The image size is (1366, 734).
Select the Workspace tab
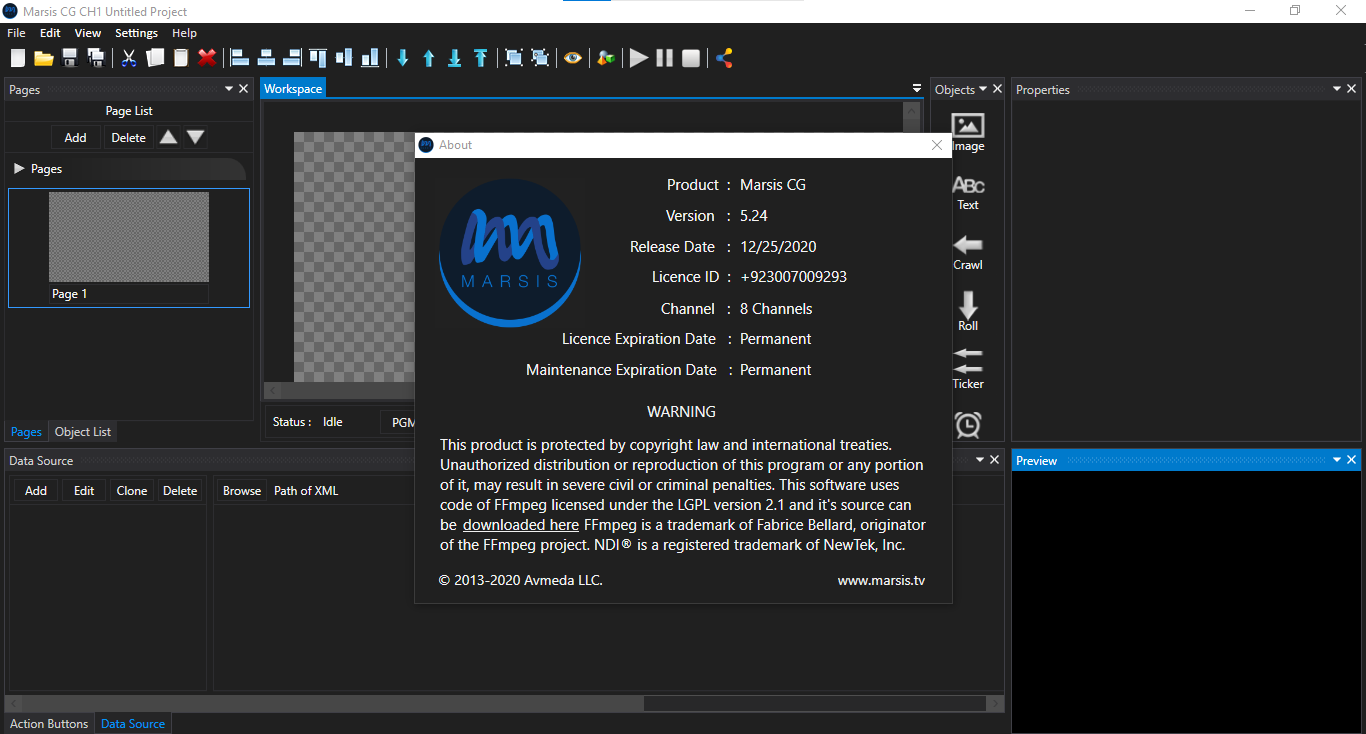(293, 89)
